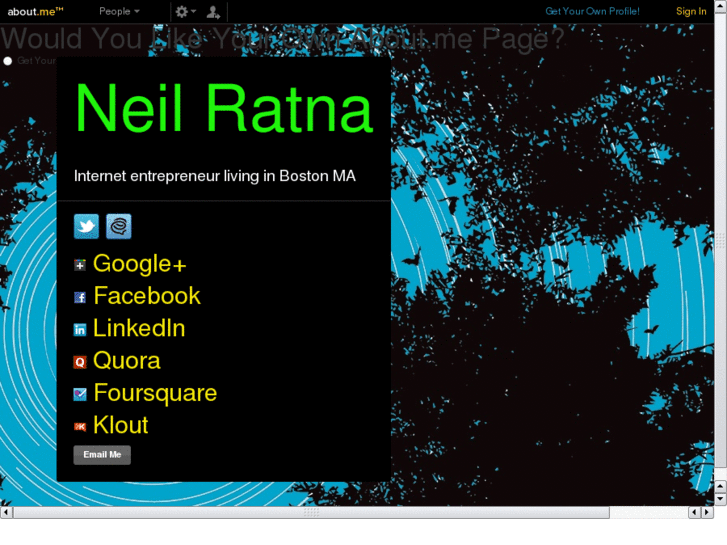Open the Klout profile link
This screenshot has height=545, width=727.
(x=121, y=425)
